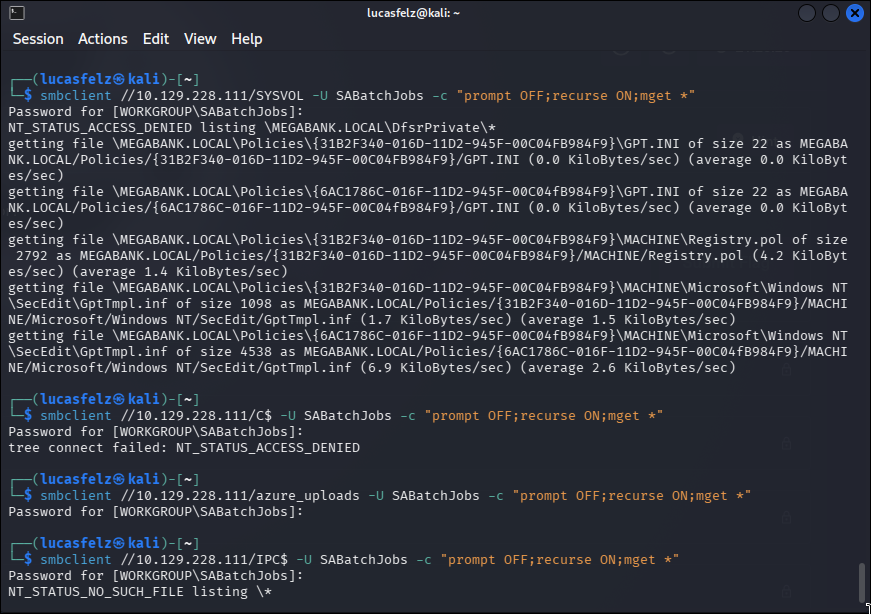Click the NT_STATUS_NO_SUCH_FILE listing line

tap(140, 592)
